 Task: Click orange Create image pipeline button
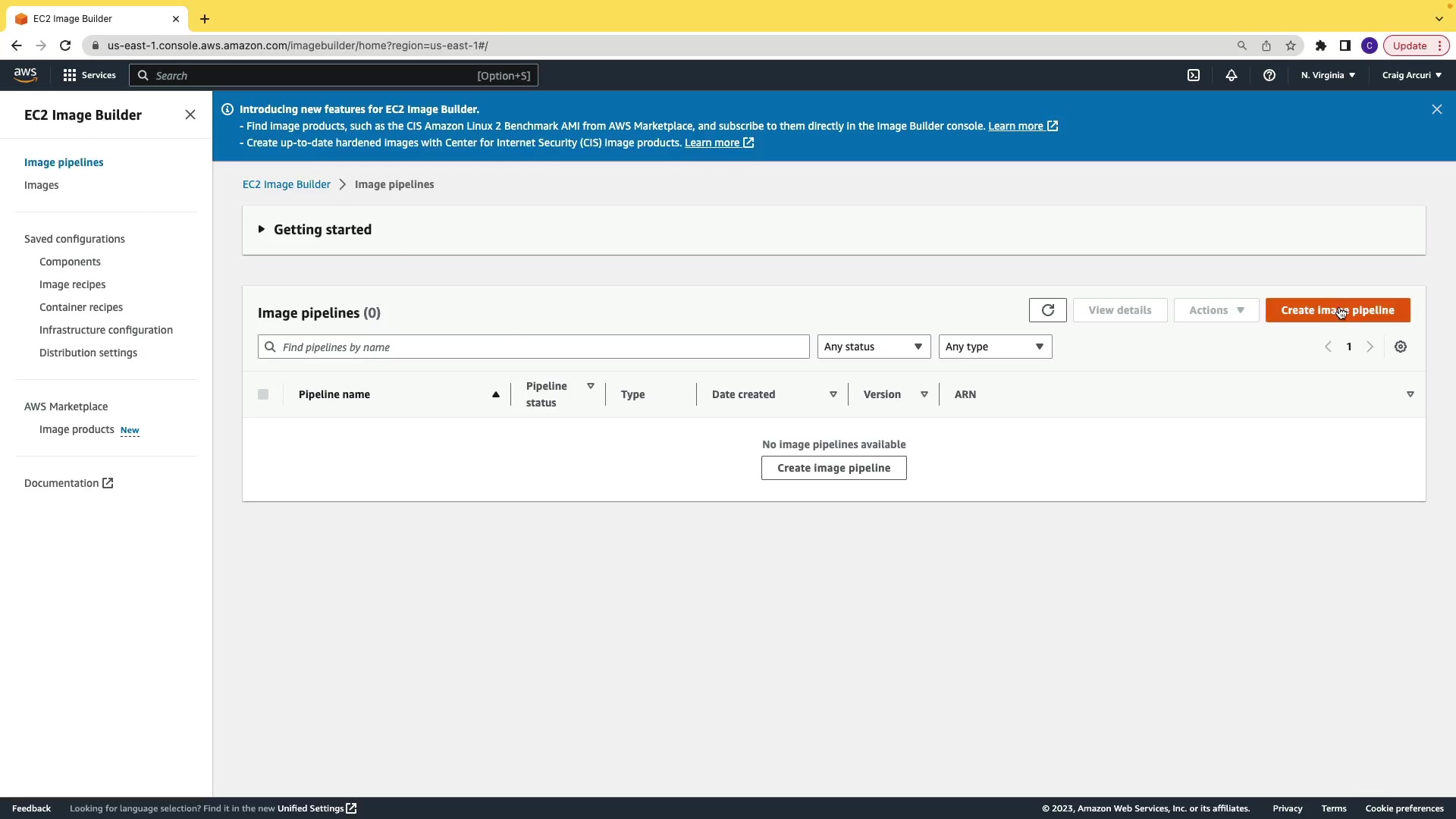(1337, 310)
